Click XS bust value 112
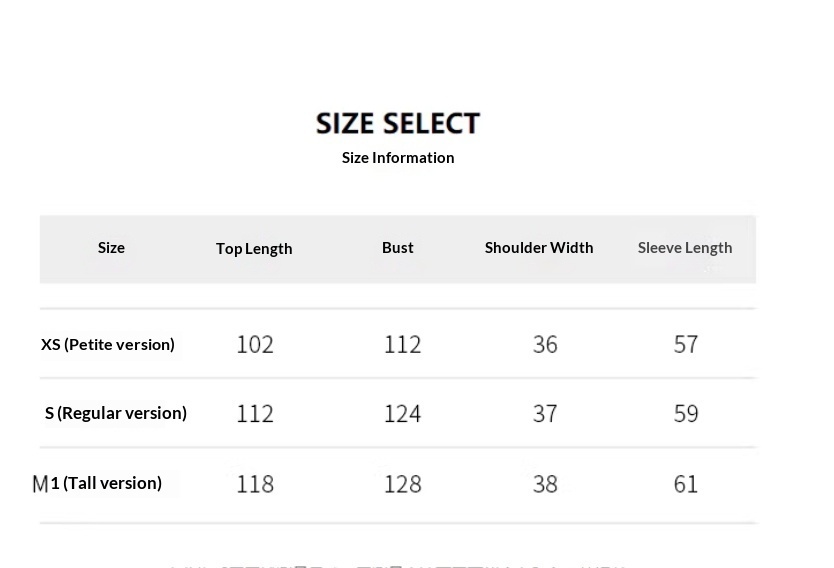The image size is (834, 568). [x=403, y=345]
